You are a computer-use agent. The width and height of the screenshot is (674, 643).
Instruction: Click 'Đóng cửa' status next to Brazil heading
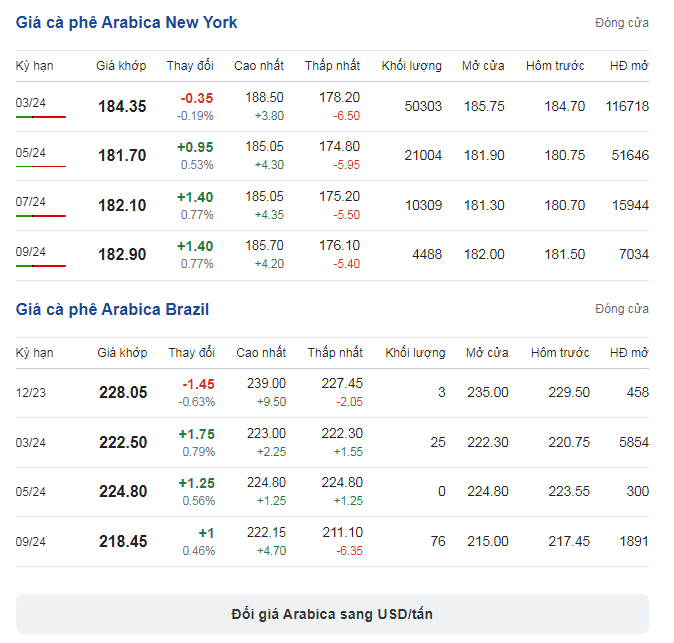point(622,309)
